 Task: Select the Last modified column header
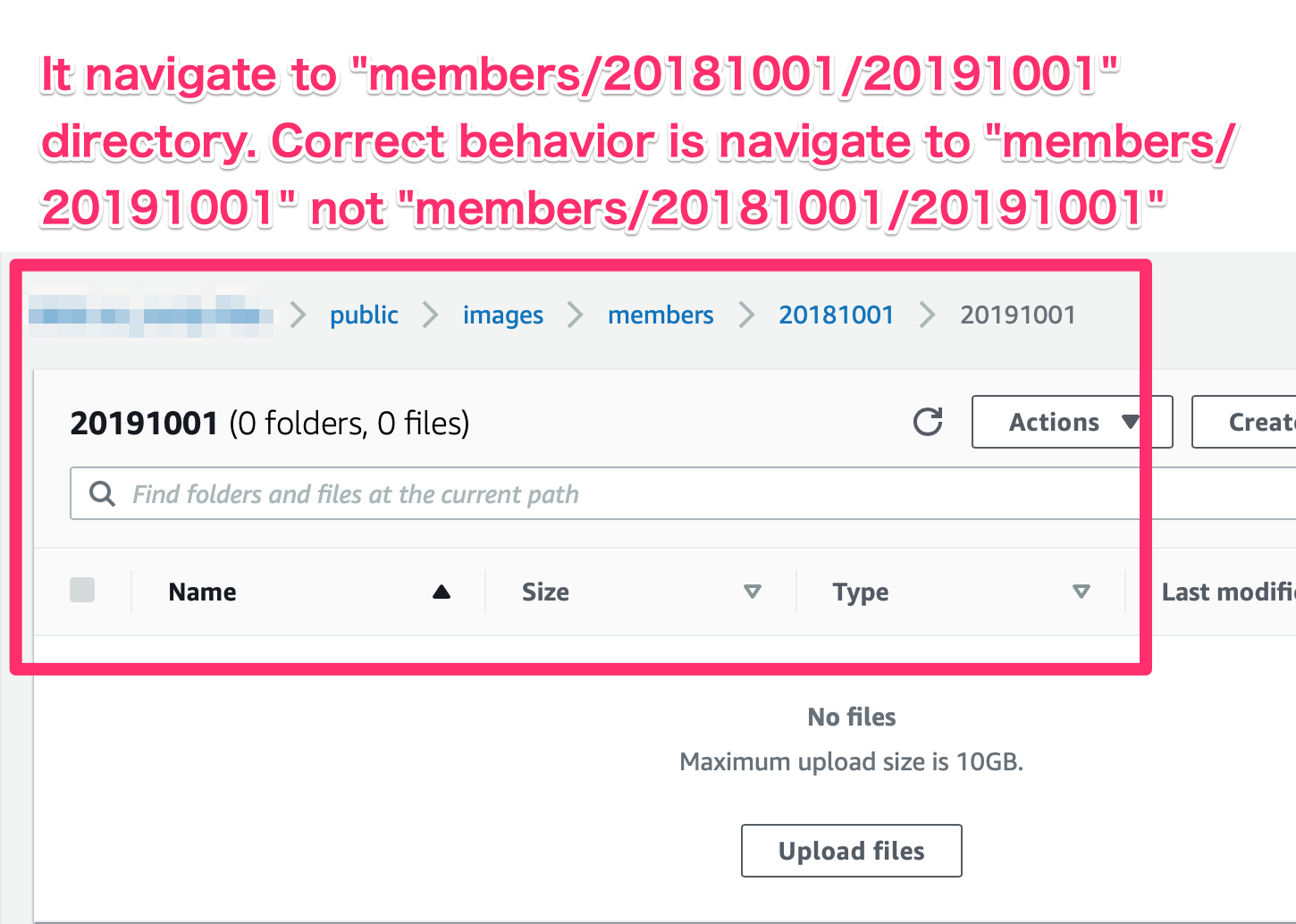coord(1230,591)
